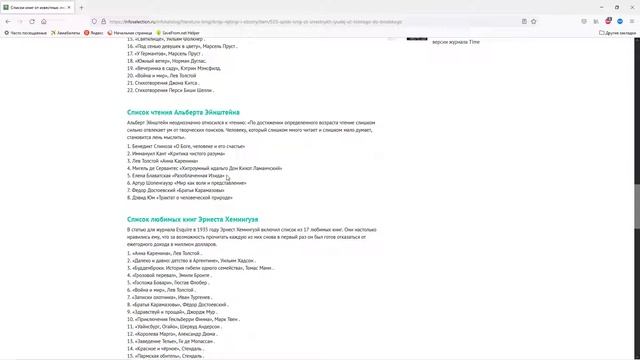Focus the address bar URL

pyautogui.click(x=256, y=22)
